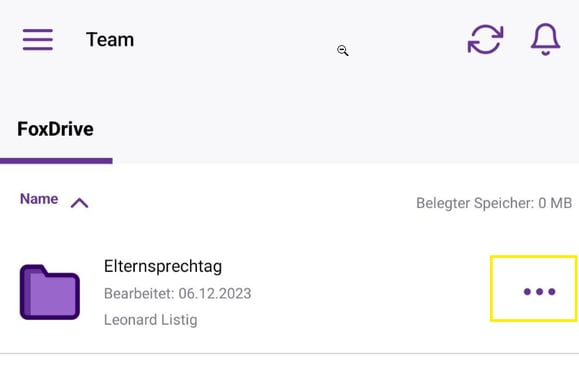
Task: Click the purple underline below FoxDrive
Action: click(x=56, y=161)
